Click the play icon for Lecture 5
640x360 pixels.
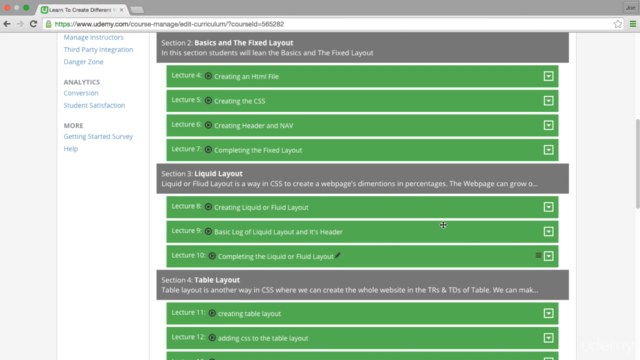click(x=208, y=100)
